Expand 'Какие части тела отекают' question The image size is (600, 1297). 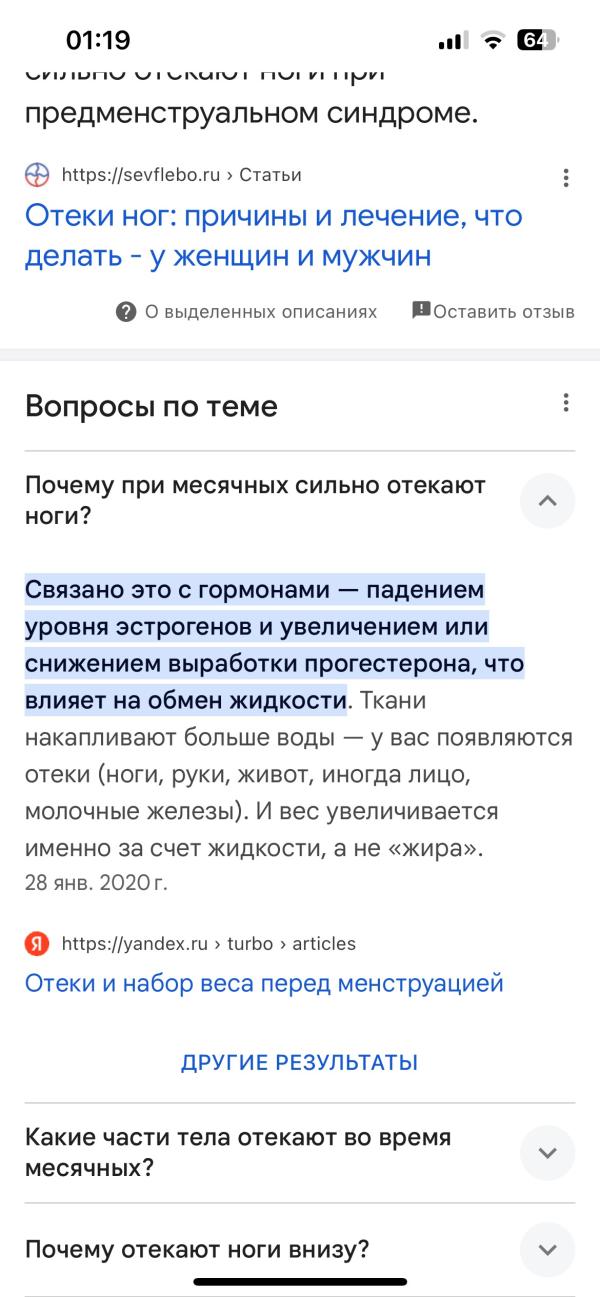547,1152
